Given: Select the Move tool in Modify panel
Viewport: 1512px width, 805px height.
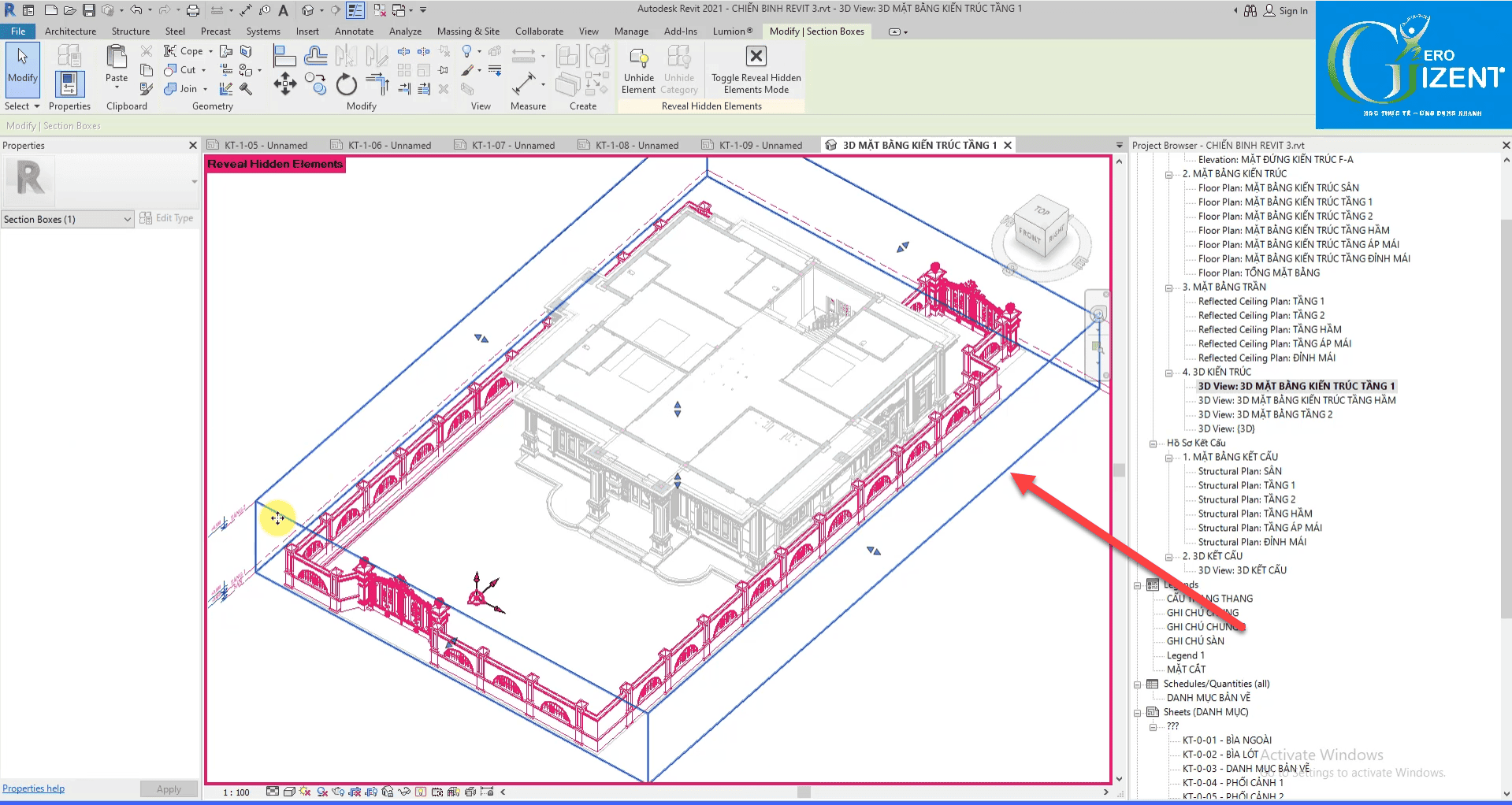Looking at the screenshot, I should (284, 84).
